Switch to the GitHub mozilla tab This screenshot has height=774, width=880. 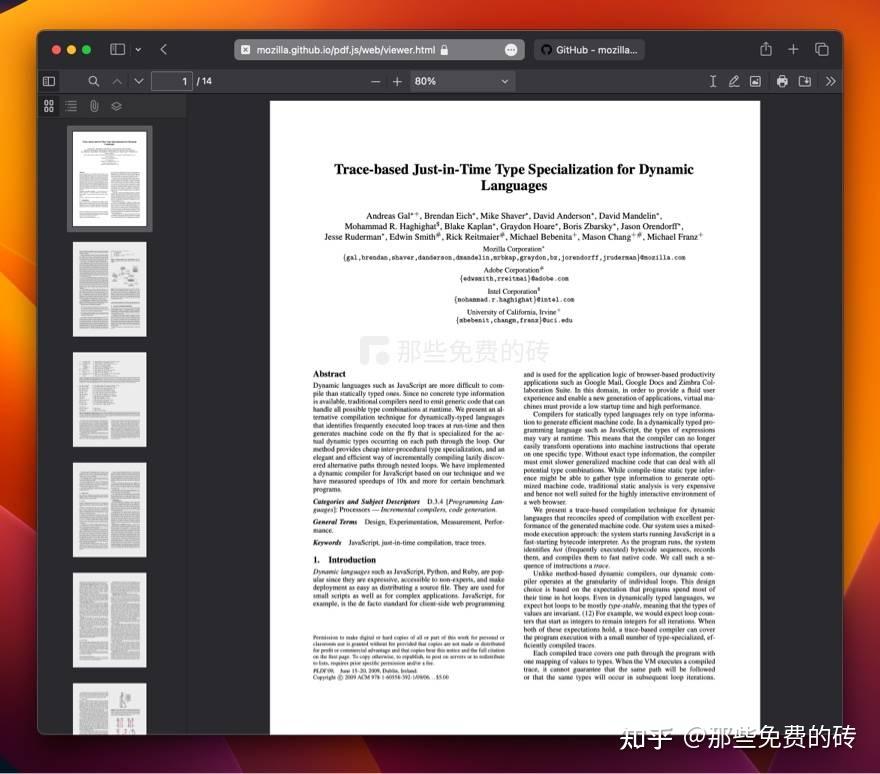pos(590,49)
